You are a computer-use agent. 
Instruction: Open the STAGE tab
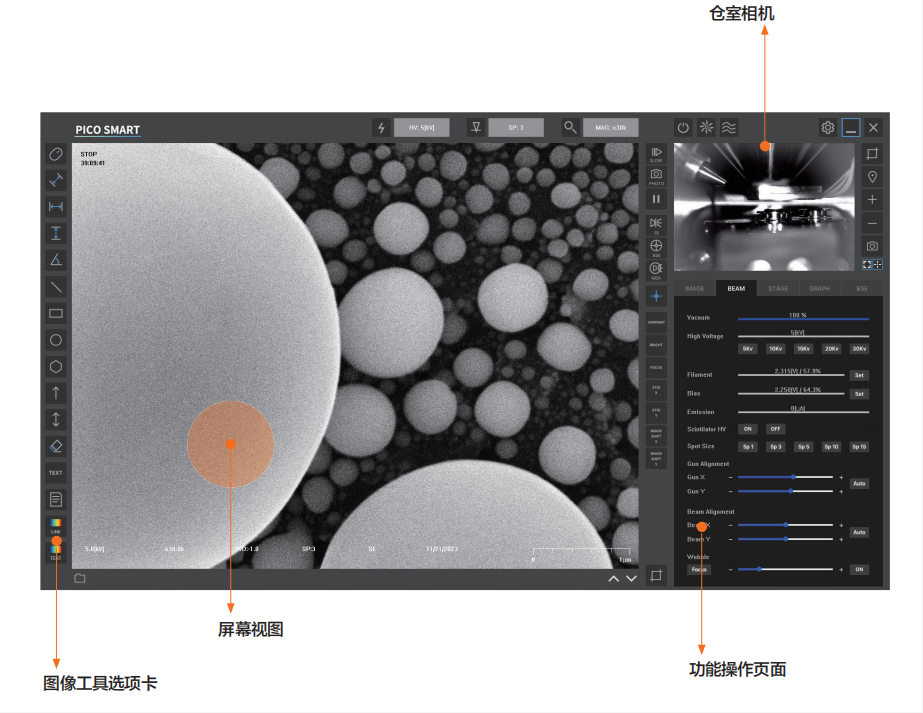point(778,288)
